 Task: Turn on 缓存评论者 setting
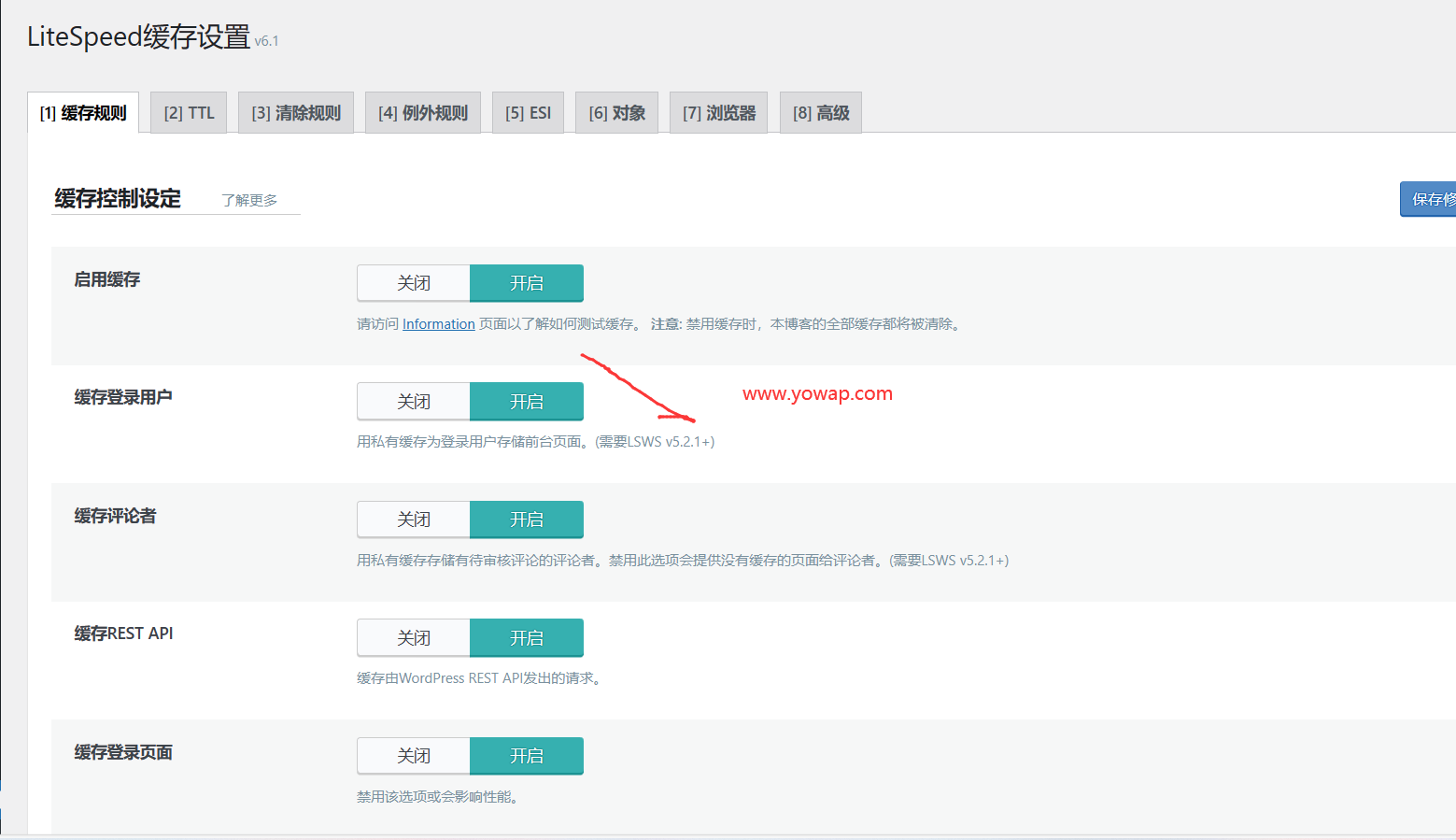pyautogui.click(x=527, y=519)
